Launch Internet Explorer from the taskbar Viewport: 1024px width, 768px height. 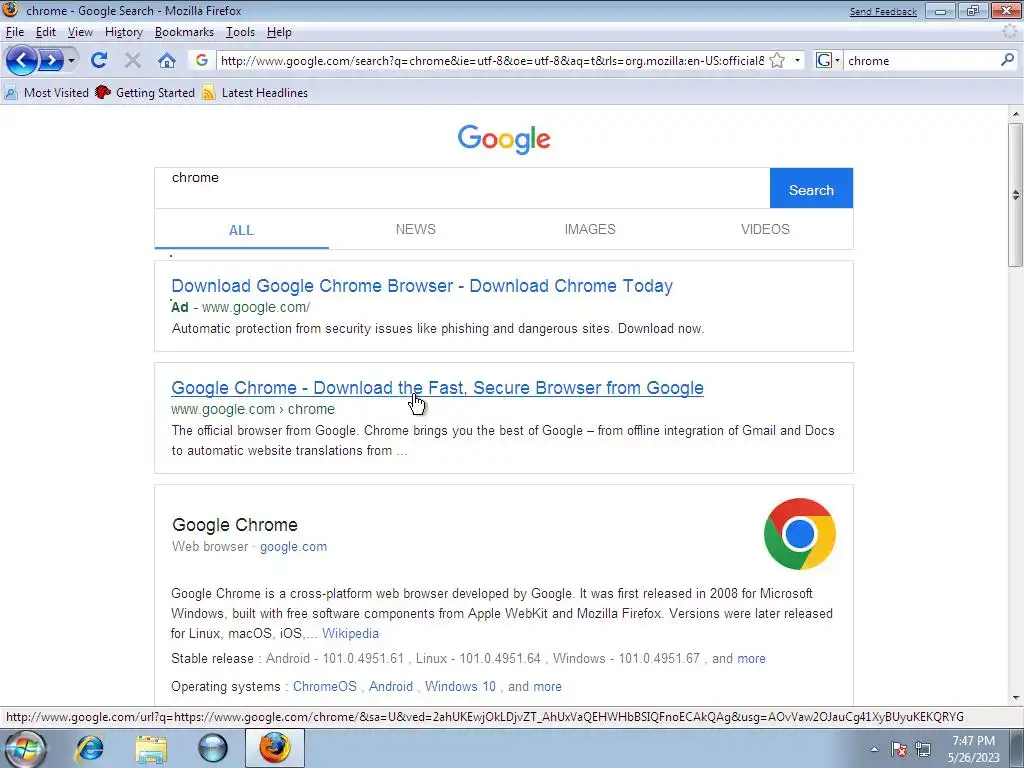(x=89, y=748)
